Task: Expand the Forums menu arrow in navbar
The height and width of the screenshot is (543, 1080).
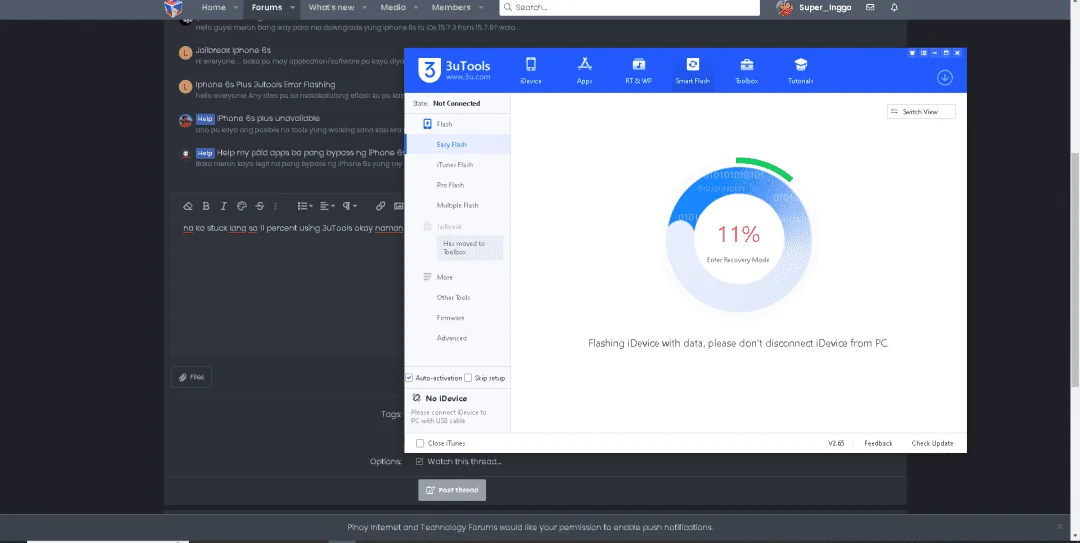Action: point(292,8)
